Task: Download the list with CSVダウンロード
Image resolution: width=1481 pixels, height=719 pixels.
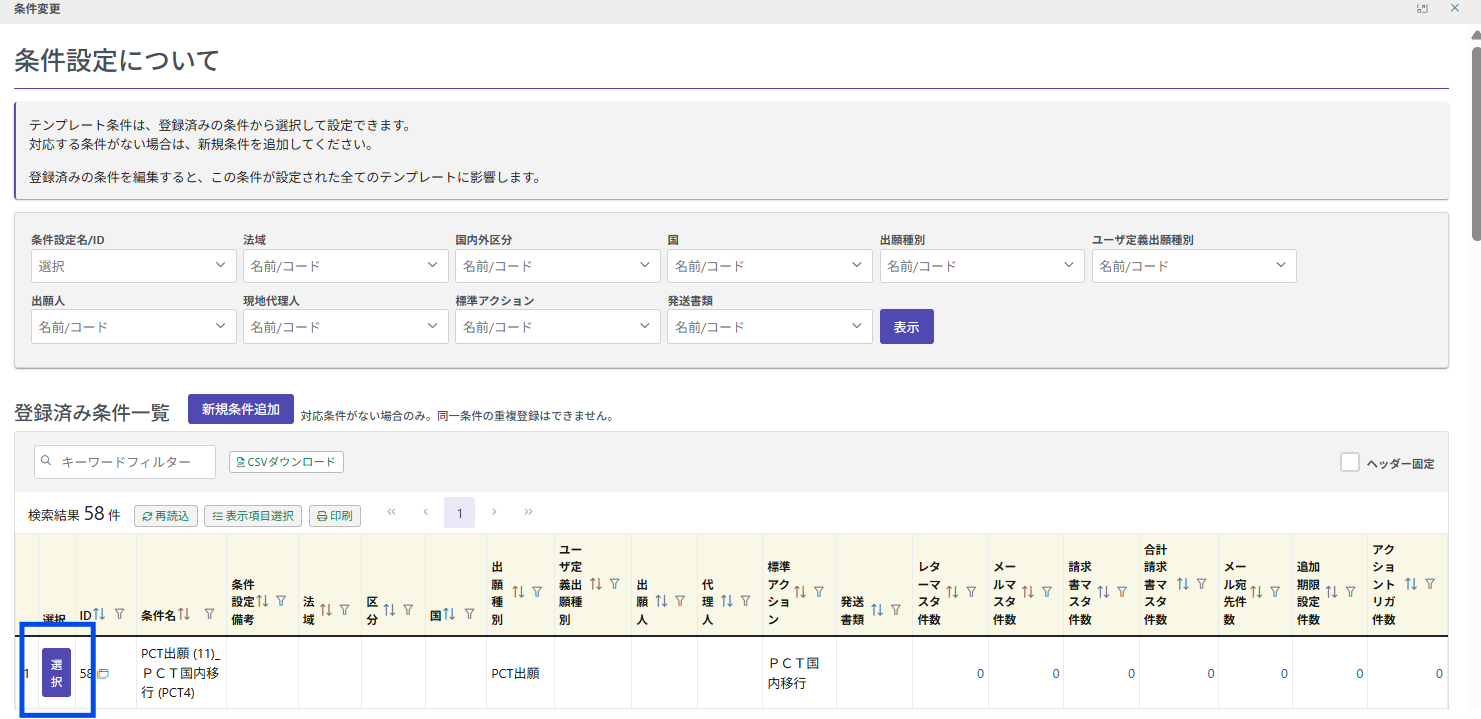Action: (x=286, y=462)
